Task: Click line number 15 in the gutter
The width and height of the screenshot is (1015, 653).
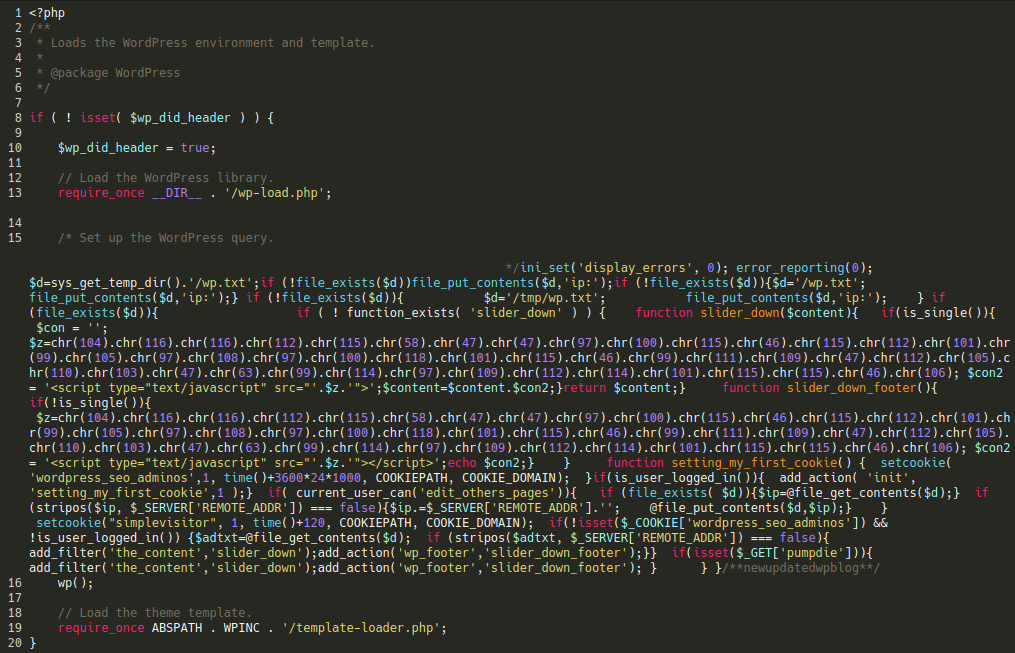Action: 15,238
